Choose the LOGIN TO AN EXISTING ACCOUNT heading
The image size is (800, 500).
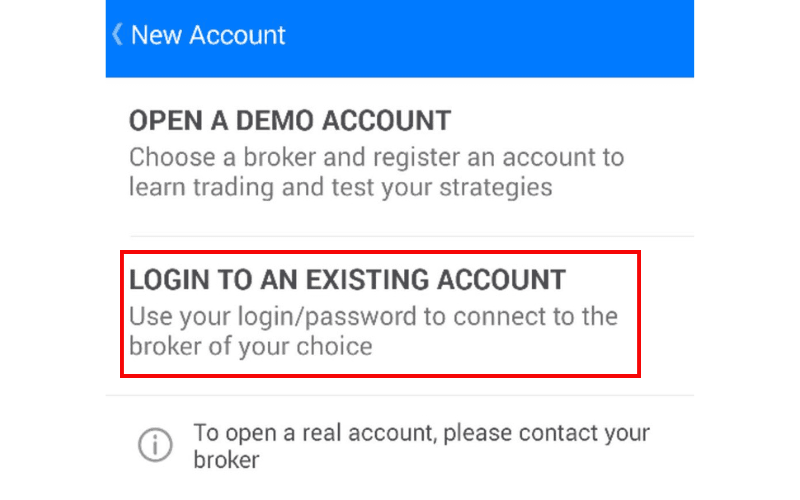coord(347,280)
